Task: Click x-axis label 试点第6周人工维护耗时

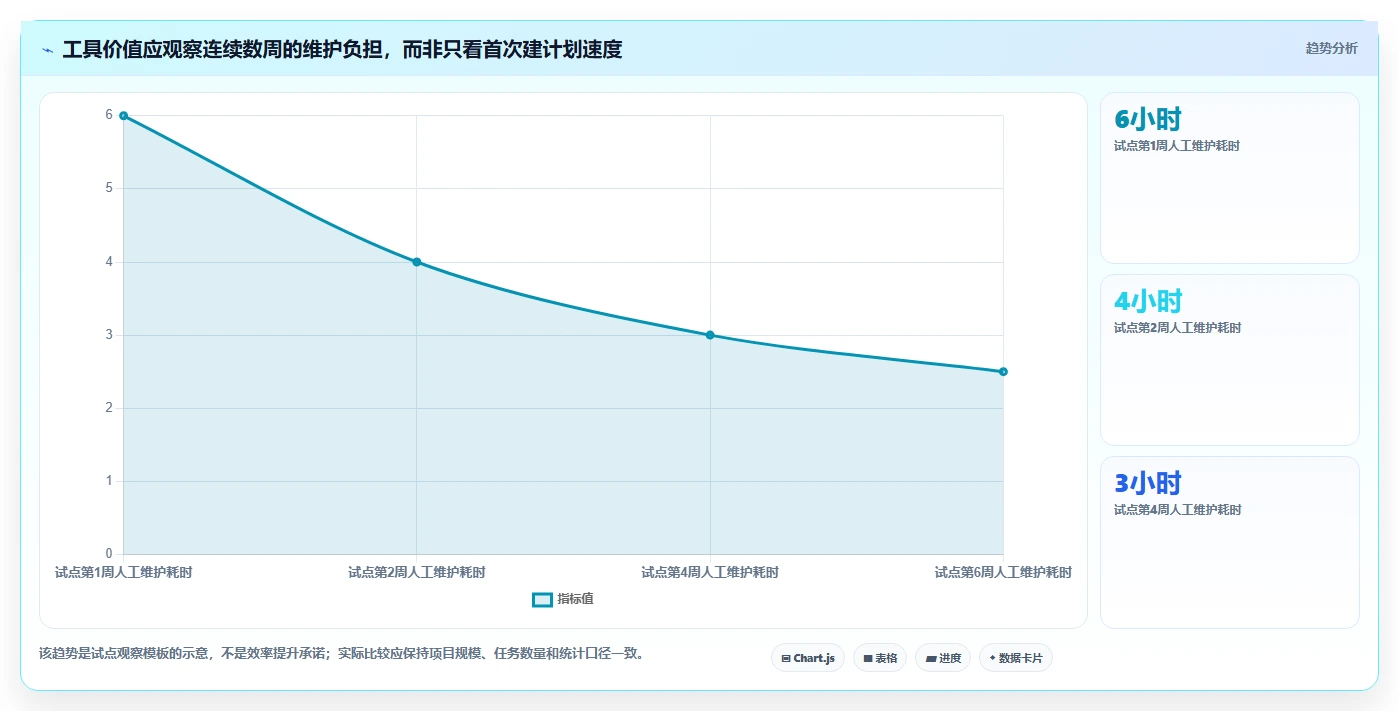Action: pyautogui.click(x=1003, y=573)
